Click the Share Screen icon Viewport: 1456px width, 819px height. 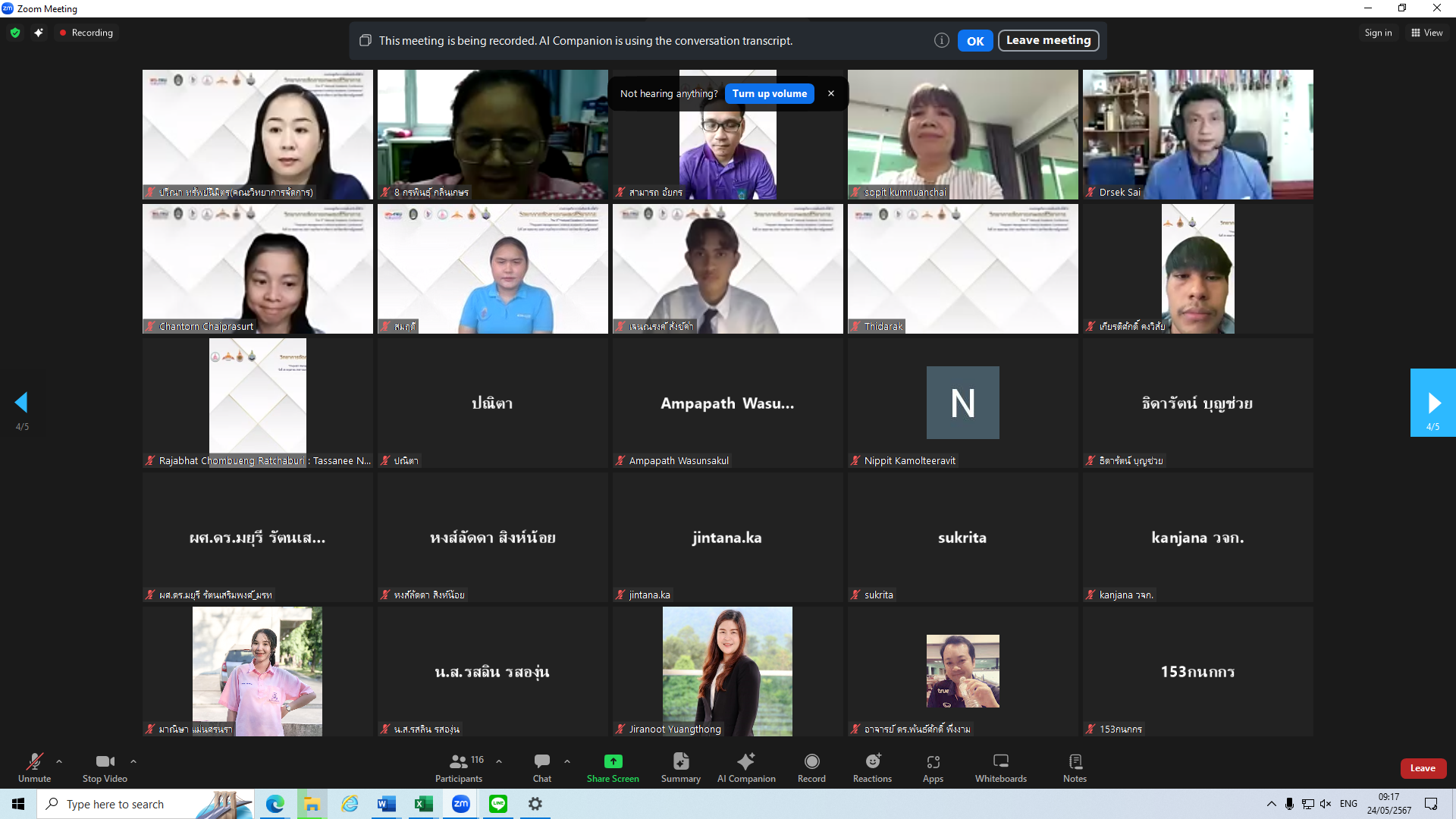tap(613, 761)
